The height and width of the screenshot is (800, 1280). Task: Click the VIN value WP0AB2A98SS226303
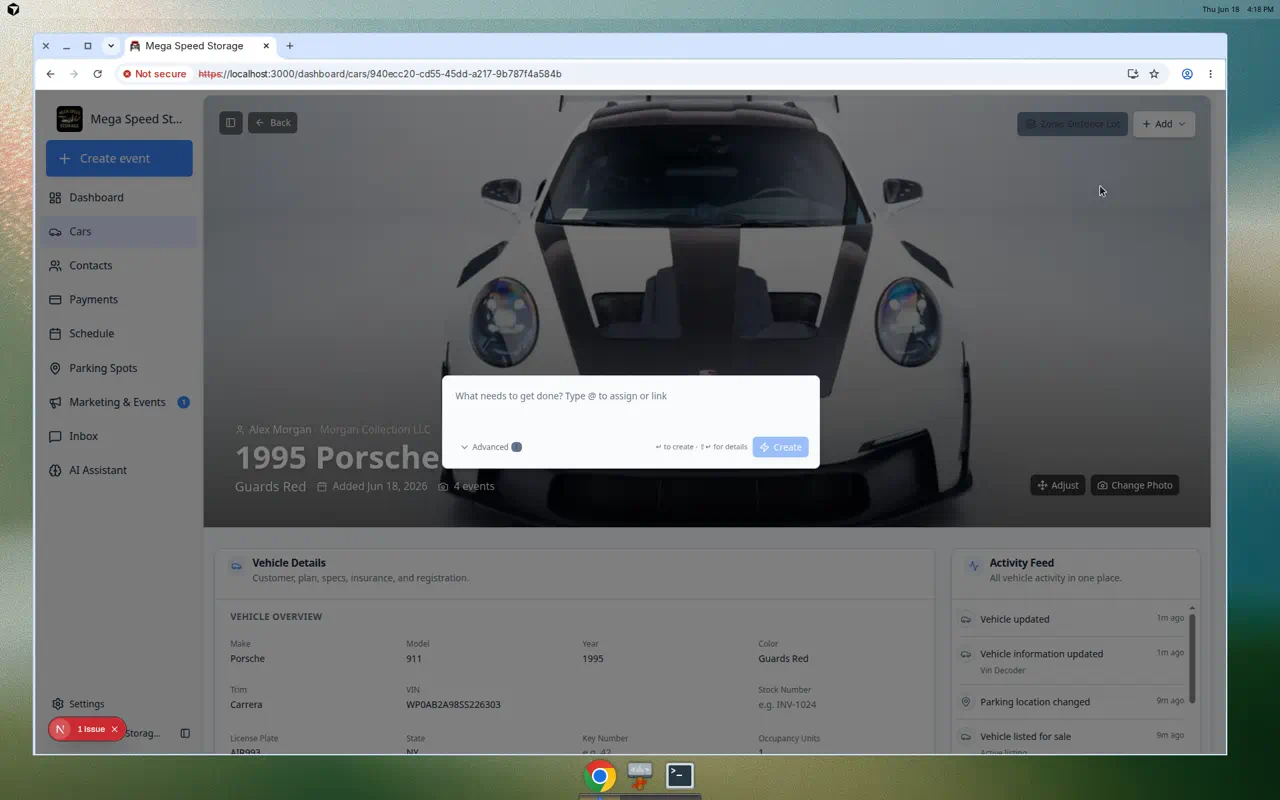click(x=453, y=704)
